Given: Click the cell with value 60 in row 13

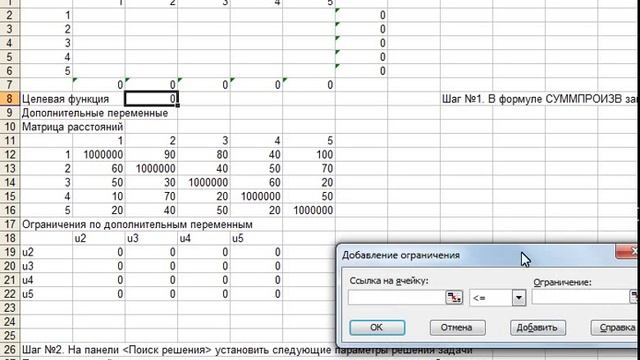Looking at the screenshot, I should (99, 169).
